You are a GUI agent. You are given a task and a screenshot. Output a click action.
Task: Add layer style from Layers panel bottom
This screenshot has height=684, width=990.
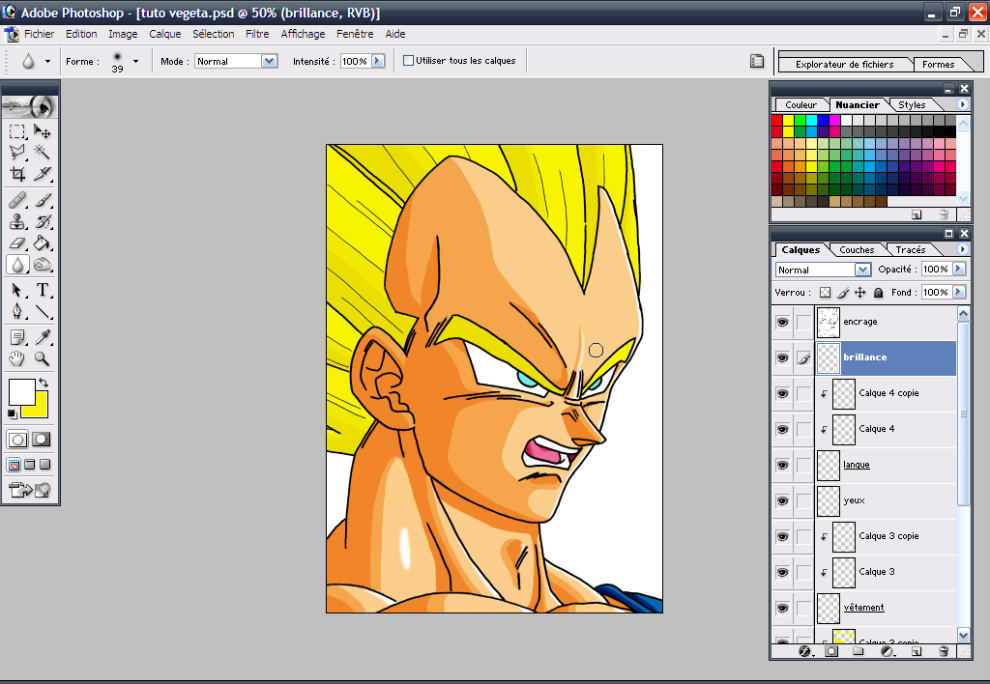[x=804, y=651]
